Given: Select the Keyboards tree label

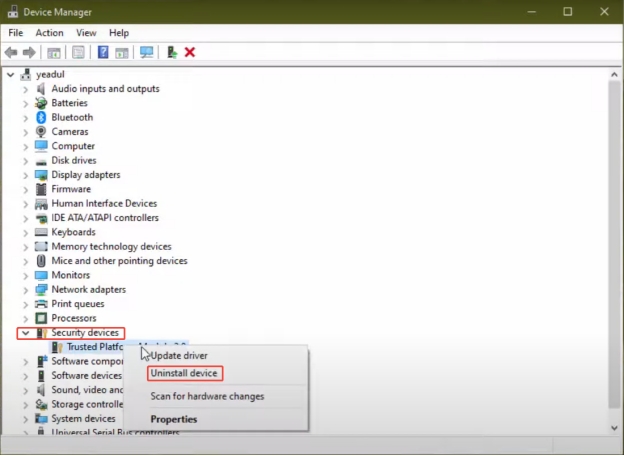Looking at the screenshot, I should pos(73,232).
